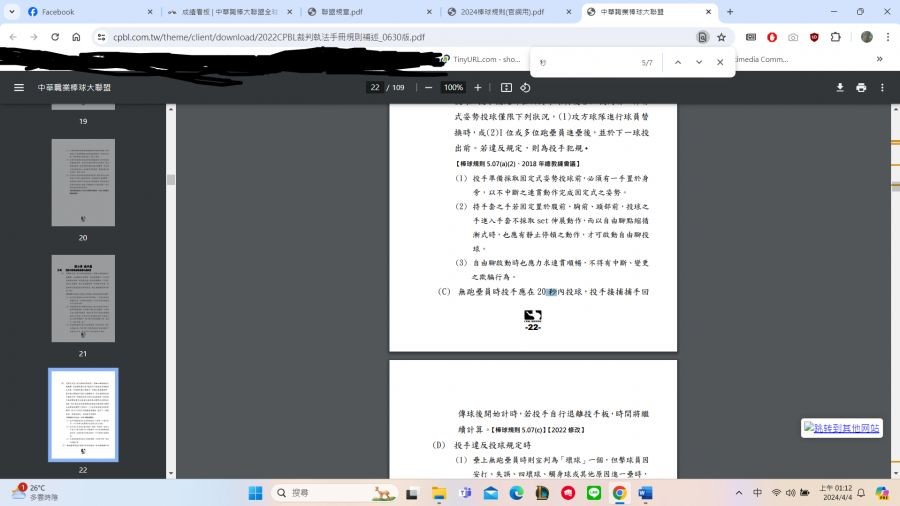Show more bookmarks chevron
900x506 pixels.
879,59
